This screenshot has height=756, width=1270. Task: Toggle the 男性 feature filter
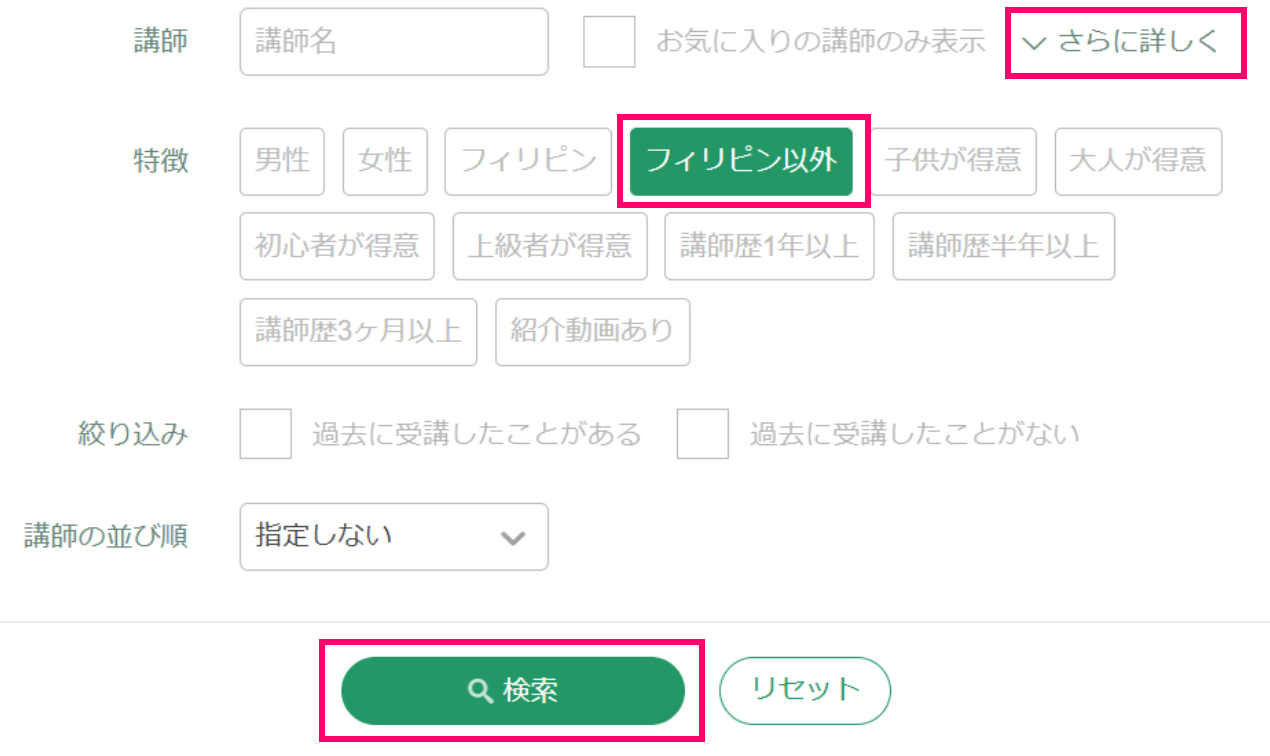pyautogui.click(x=281, y=162)
